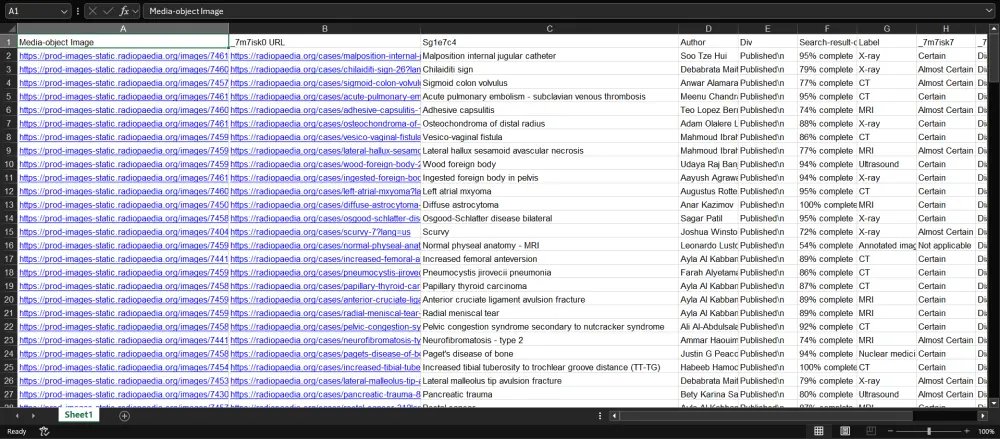1000x439 pixels.
Task: Click the zoom slider handle
Action: tap(929, 431)
